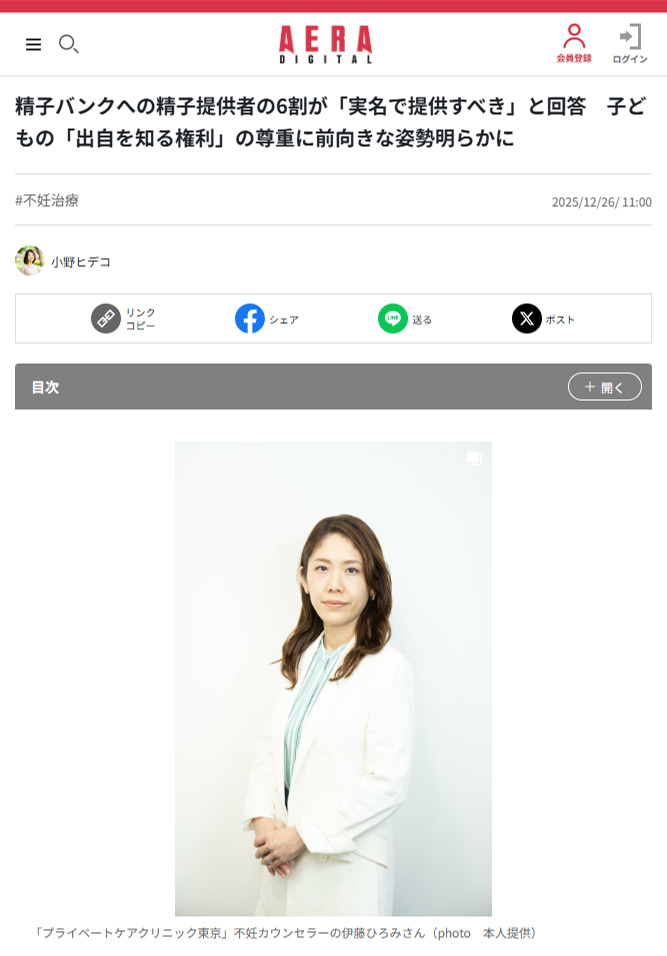Click the ログイン login icon
667x956 pixels.
(x=630, y=43)
